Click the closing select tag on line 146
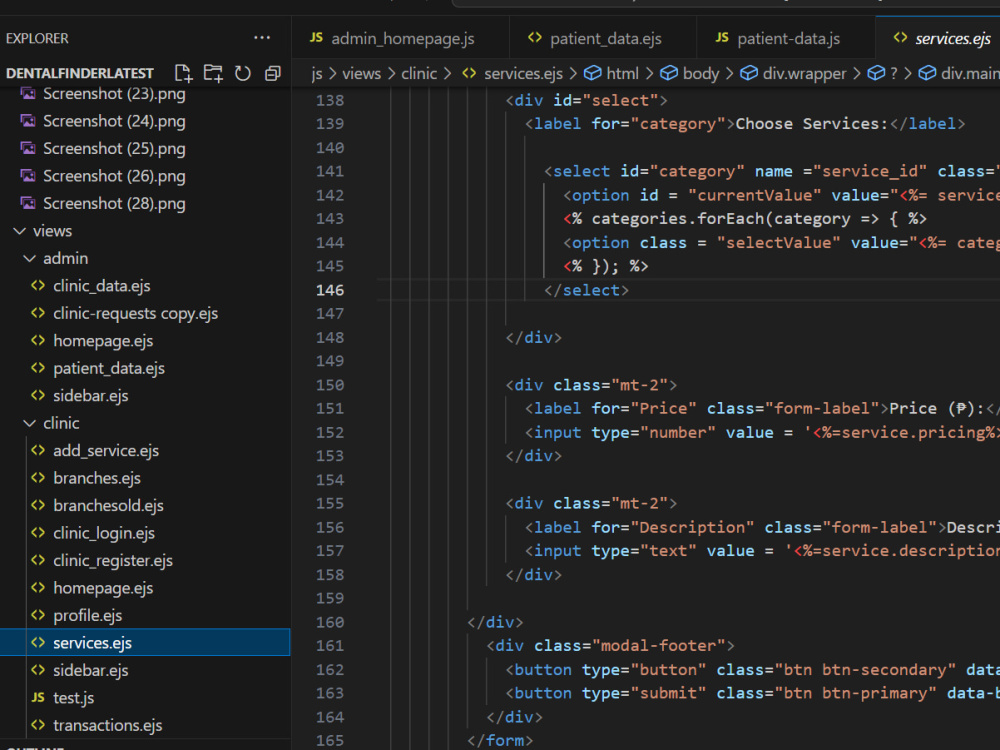The image size is (1000, 750). (x=586, y=290)
